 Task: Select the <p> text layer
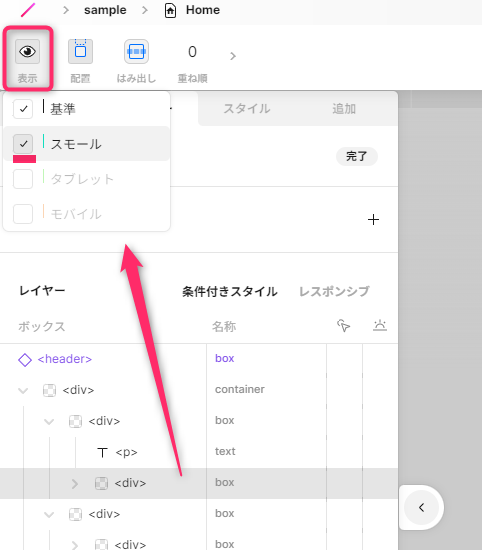(x=199, y=452)
